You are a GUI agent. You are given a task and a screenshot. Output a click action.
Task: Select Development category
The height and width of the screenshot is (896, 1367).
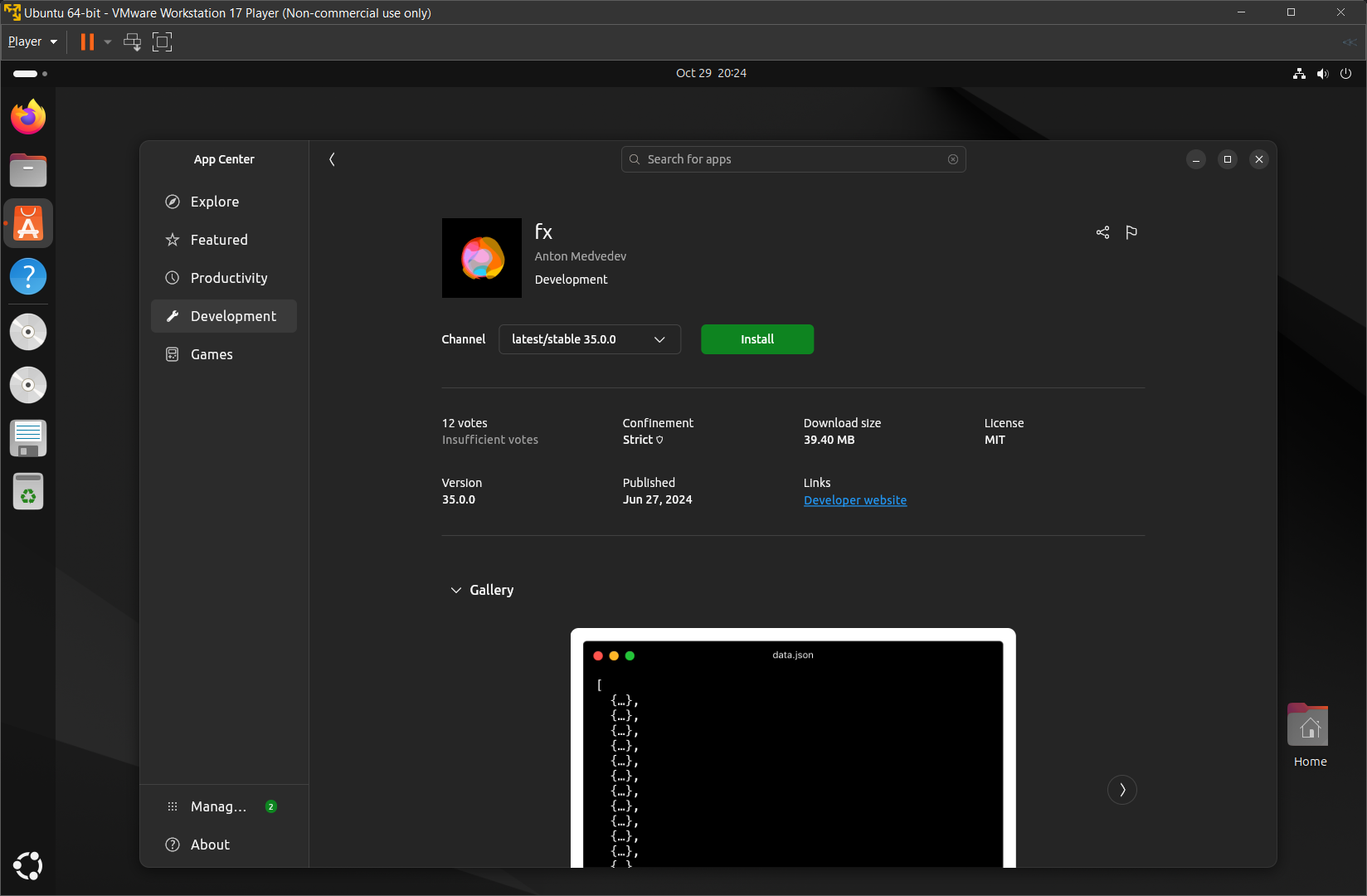(224, 316)
